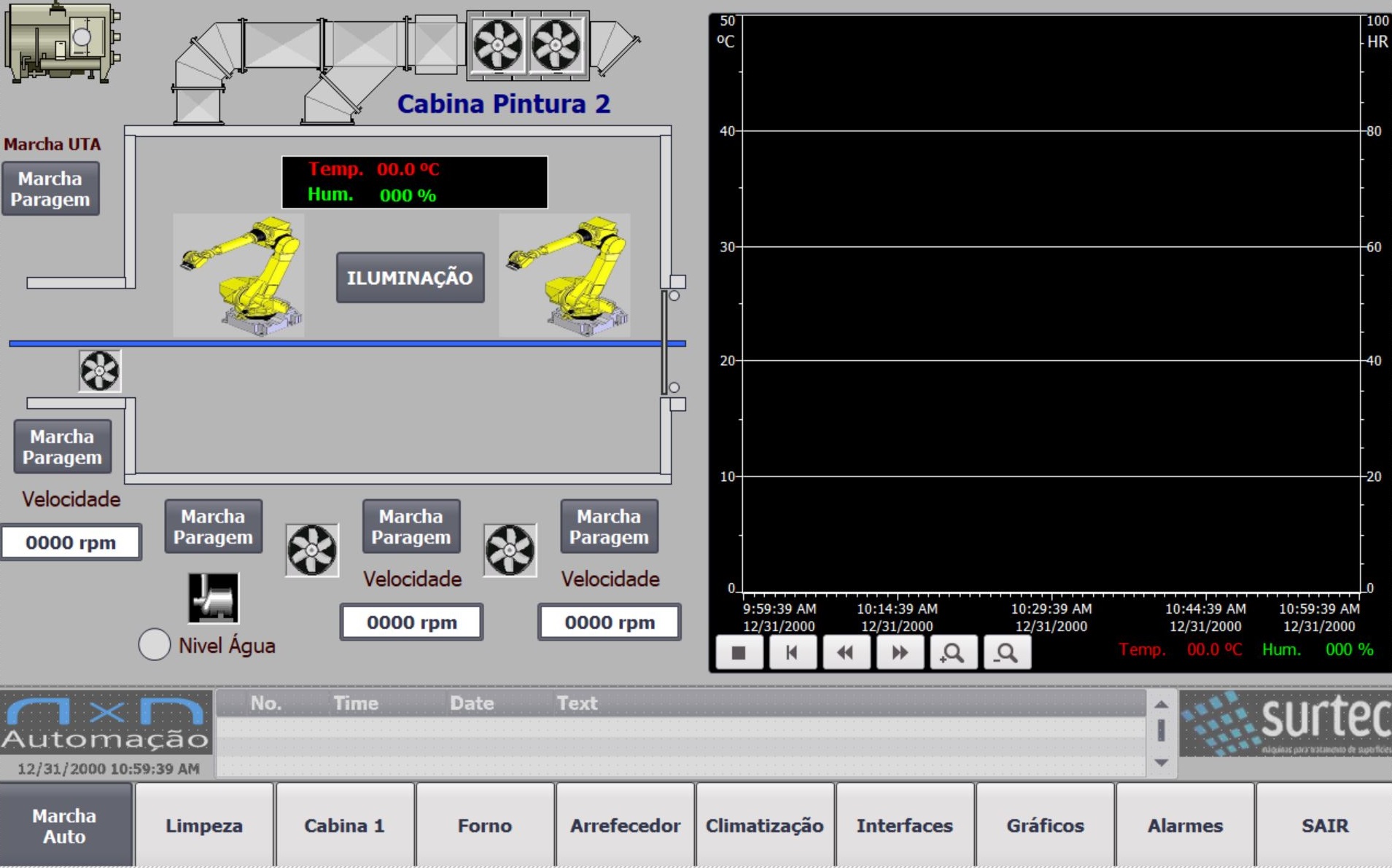Switch to the Climatização screen
Image resolution: width=1392 pixels, height=868 pixels.
click(x=764, y=826)
